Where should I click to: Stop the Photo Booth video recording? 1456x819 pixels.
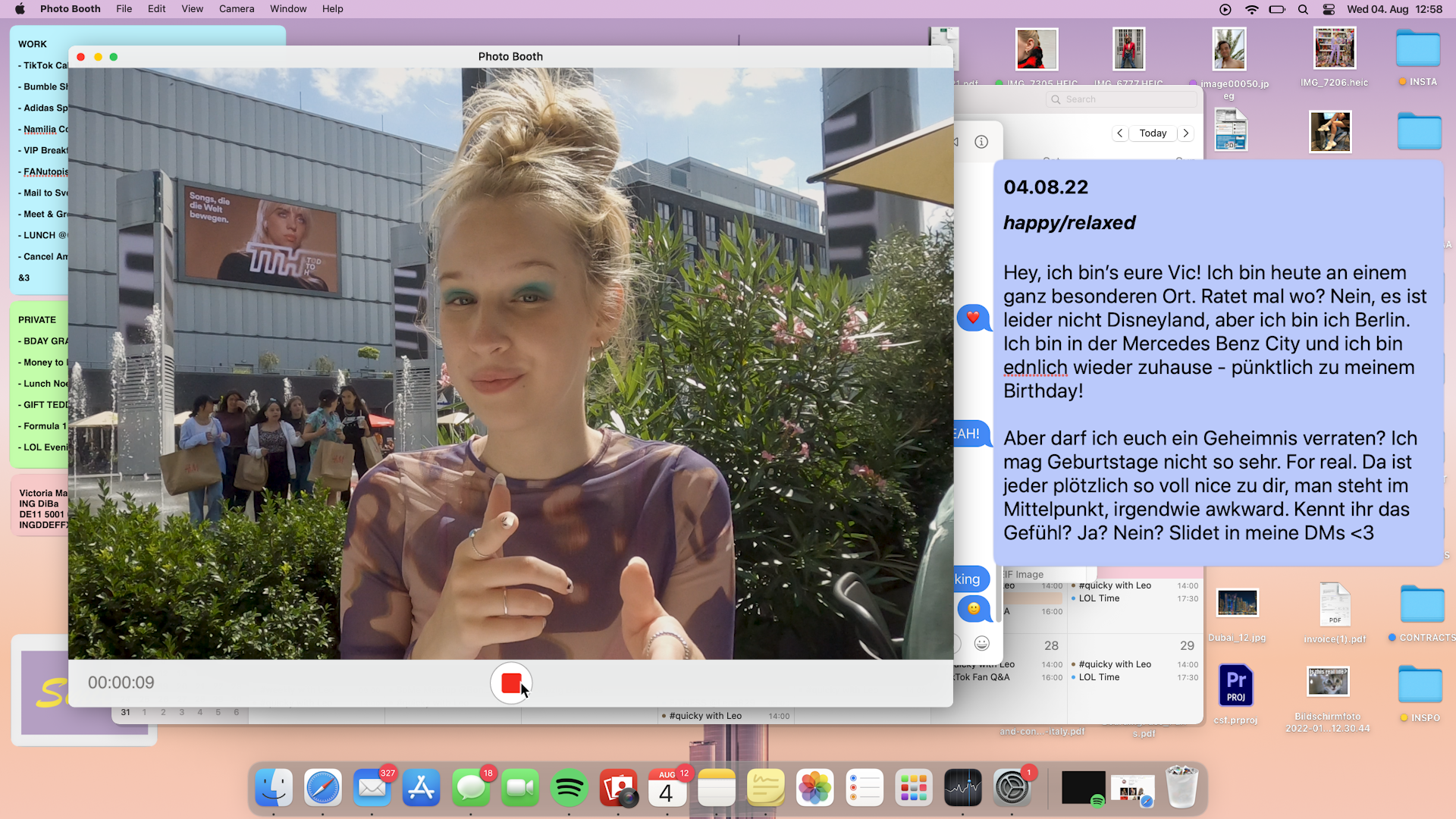coord(511,683)
